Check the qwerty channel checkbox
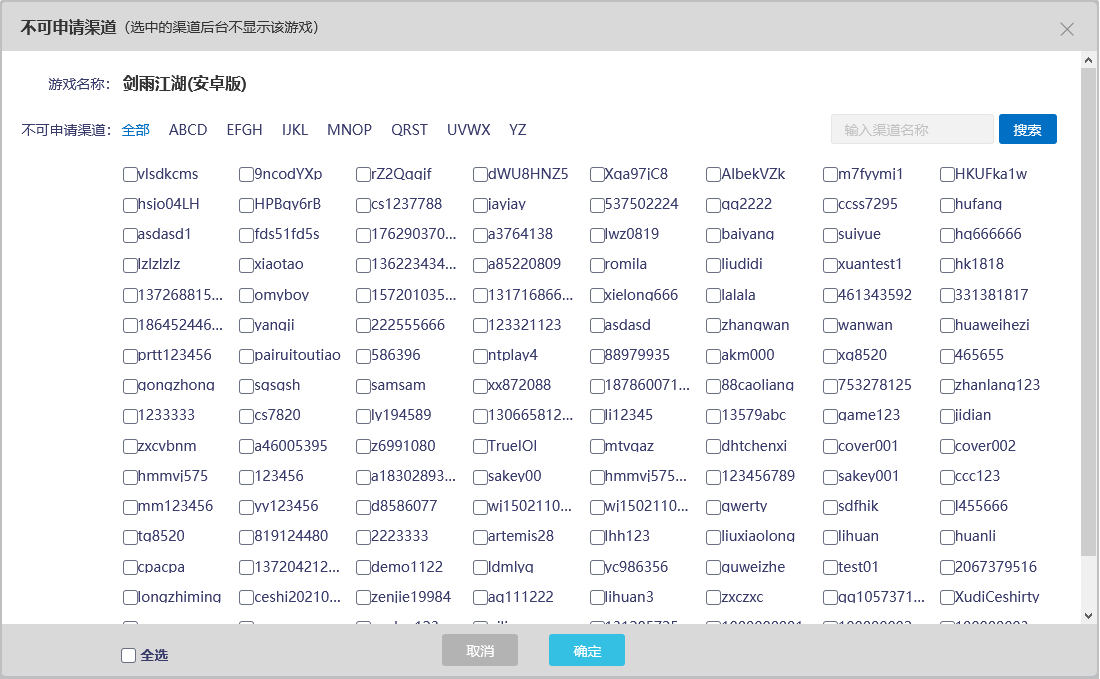 point(713,507)
